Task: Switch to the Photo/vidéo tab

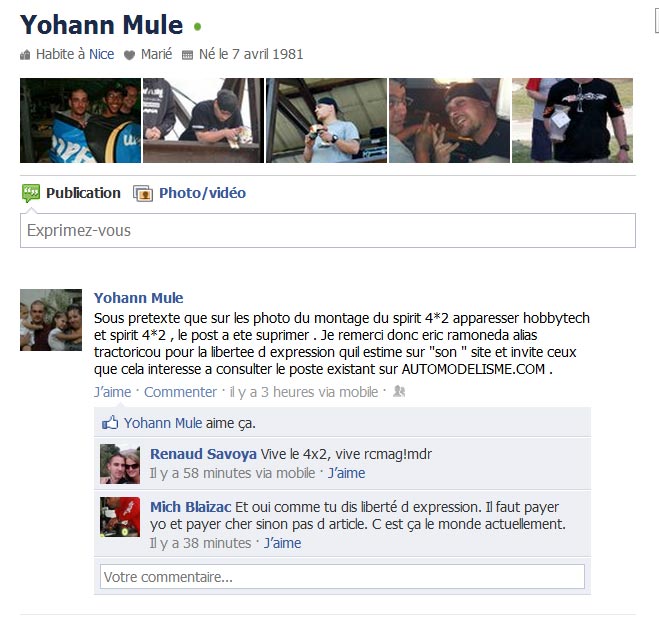Action: click(202, 193)
